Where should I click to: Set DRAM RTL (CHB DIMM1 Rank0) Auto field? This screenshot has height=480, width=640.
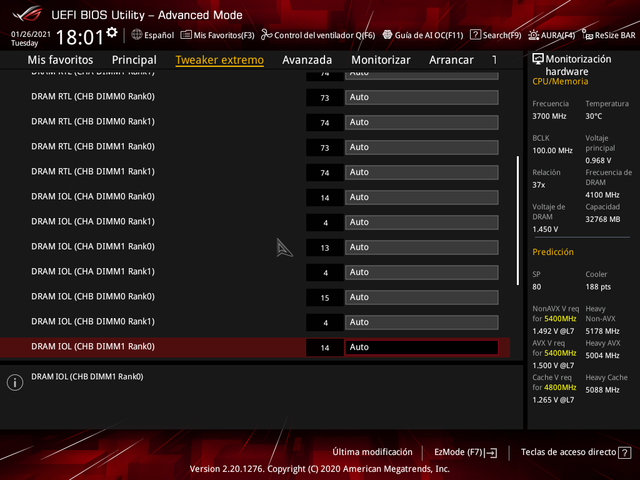click(422, 147)
